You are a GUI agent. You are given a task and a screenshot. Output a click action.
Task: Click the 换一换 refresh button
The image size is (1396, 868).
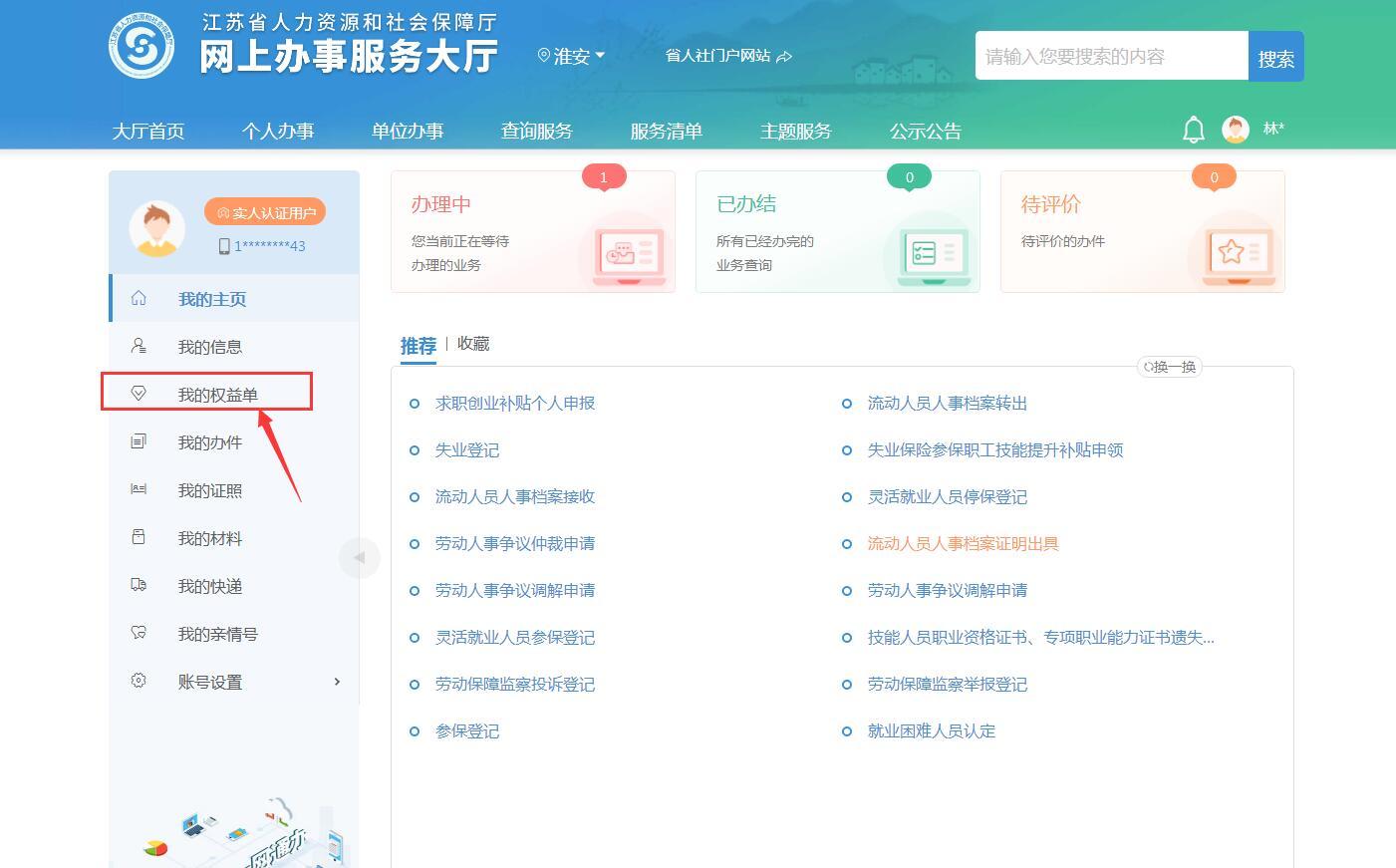click(x=1170, y=367)
